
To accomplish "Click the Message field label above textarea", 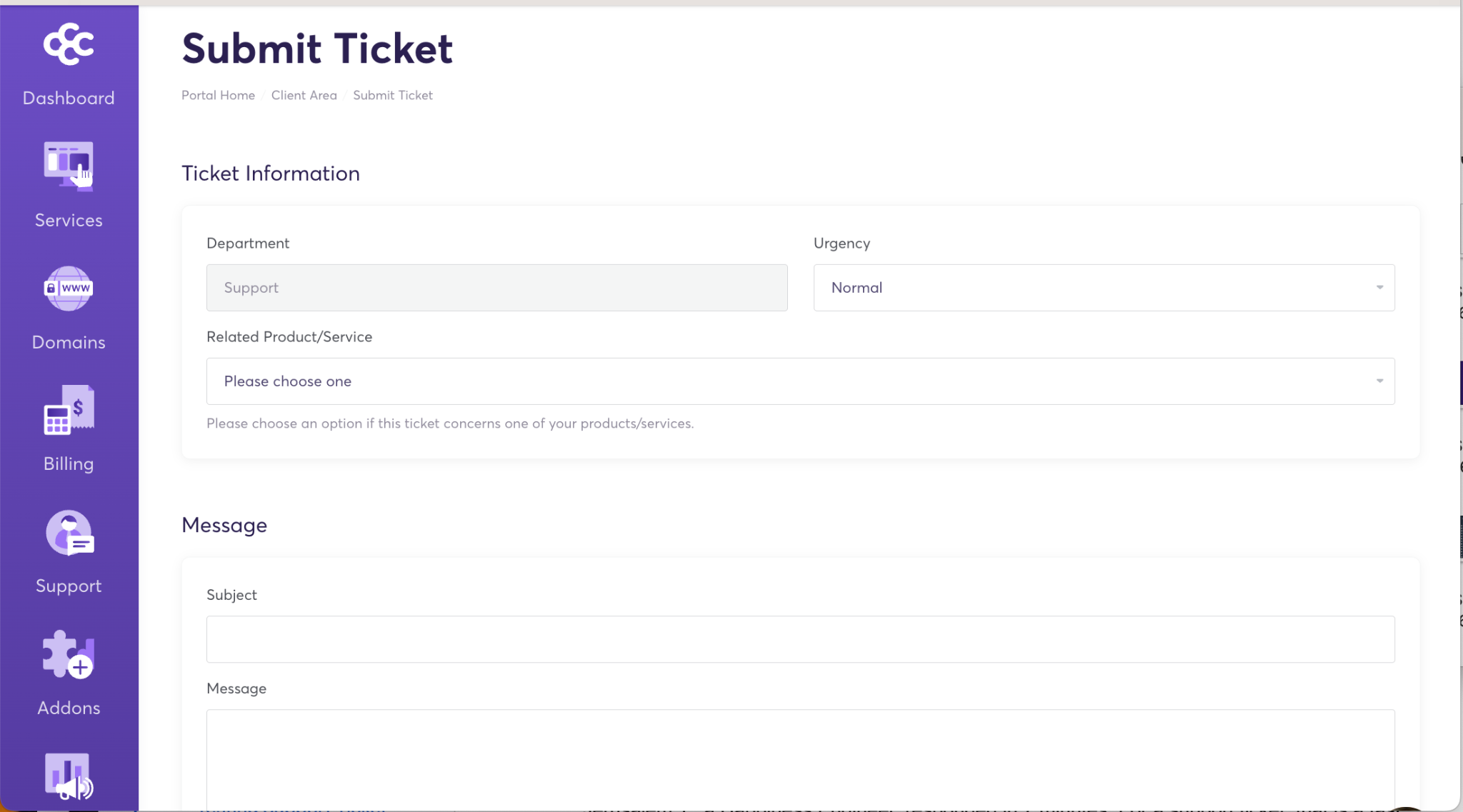I will pos(236,688).
